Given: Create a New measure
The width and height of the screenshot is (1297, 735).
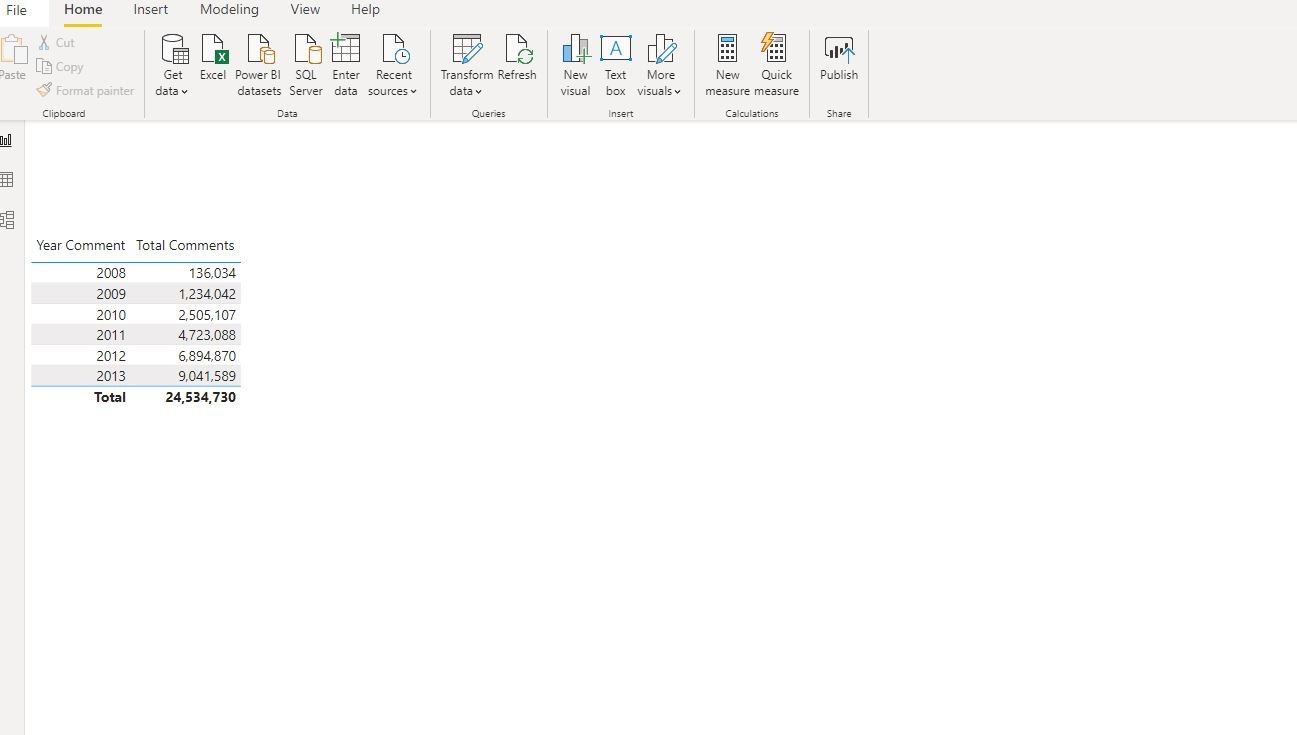Looking at the screenshot, I should pos(727,66).
